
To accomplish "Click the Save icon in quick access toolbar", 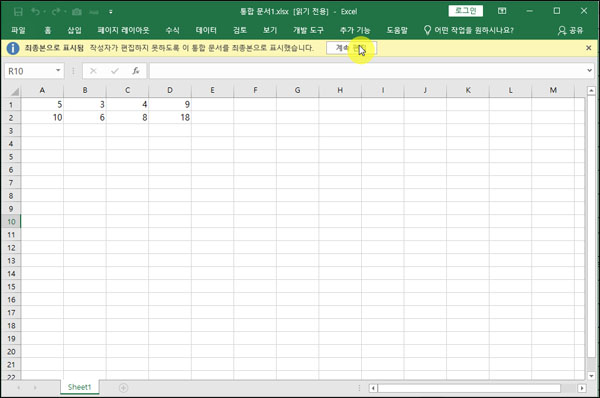I will tap(18, 12).
